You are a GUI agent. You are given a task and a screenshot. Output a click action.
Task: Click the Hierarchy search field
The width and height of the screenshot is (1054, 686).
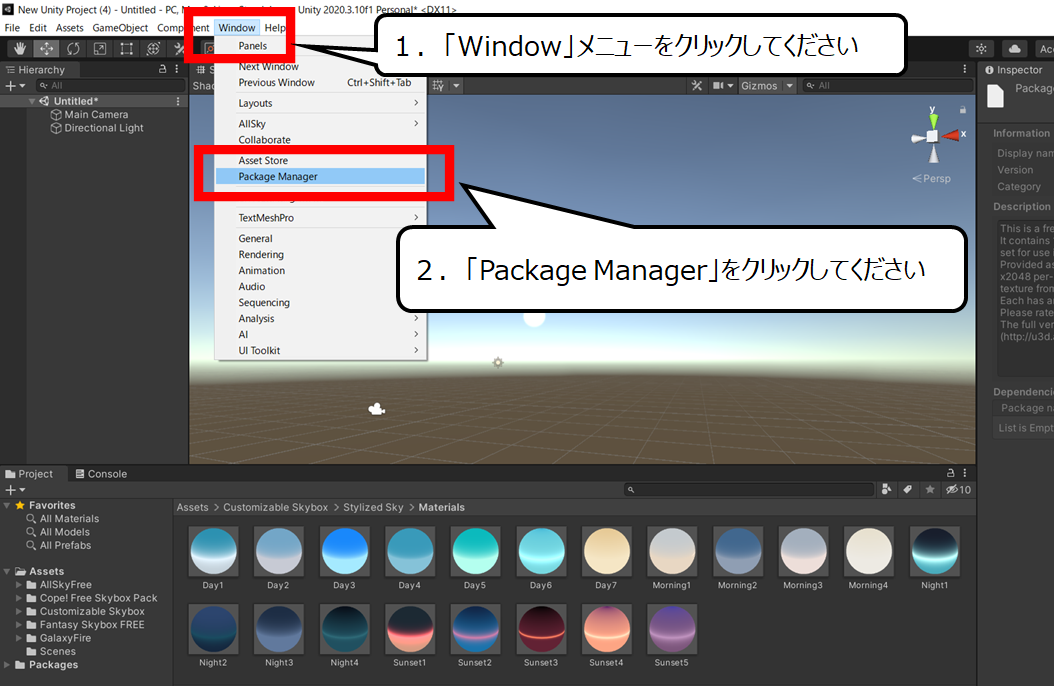(111, 85)
